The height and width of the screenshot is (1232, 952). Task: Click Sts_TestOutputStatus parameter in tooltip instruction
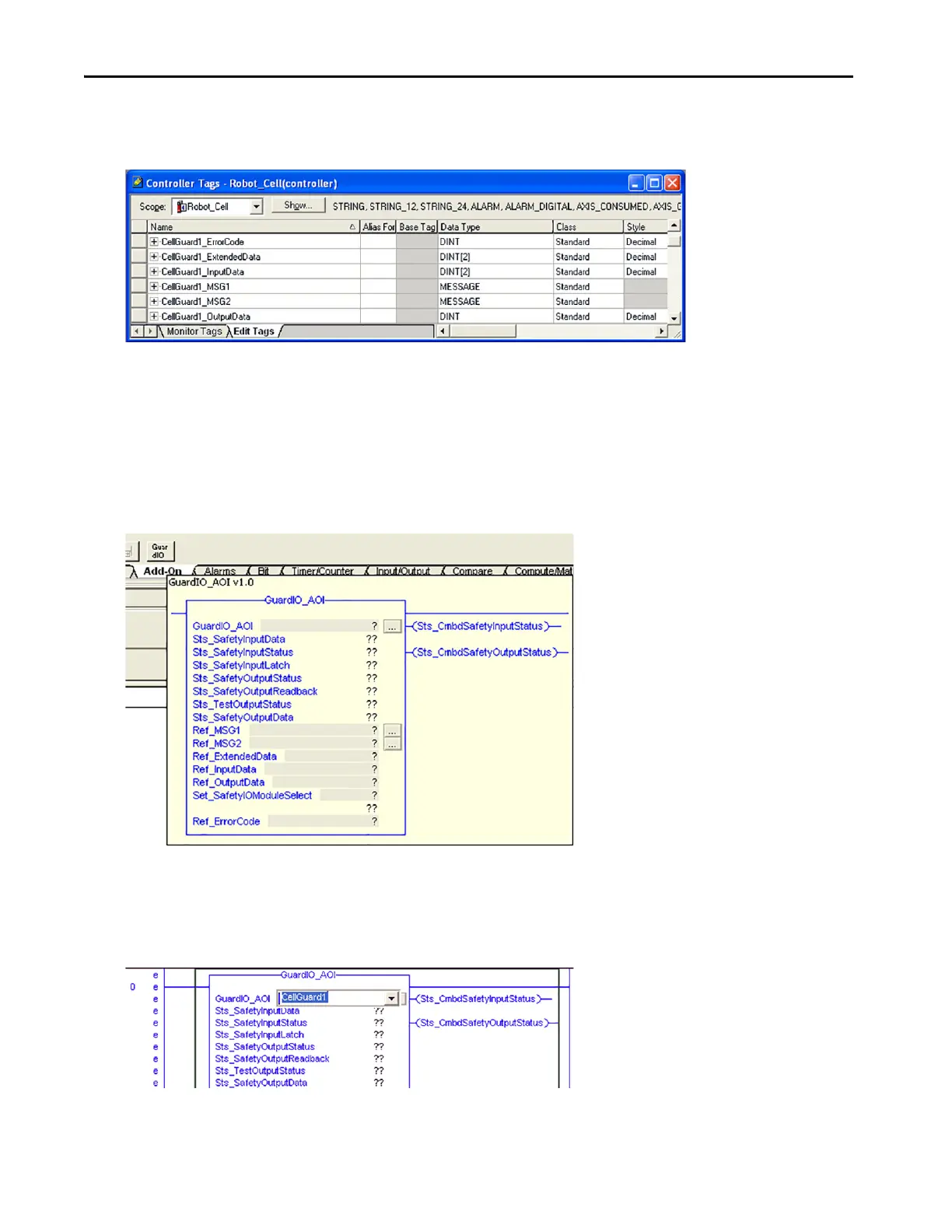click(242, 705)
